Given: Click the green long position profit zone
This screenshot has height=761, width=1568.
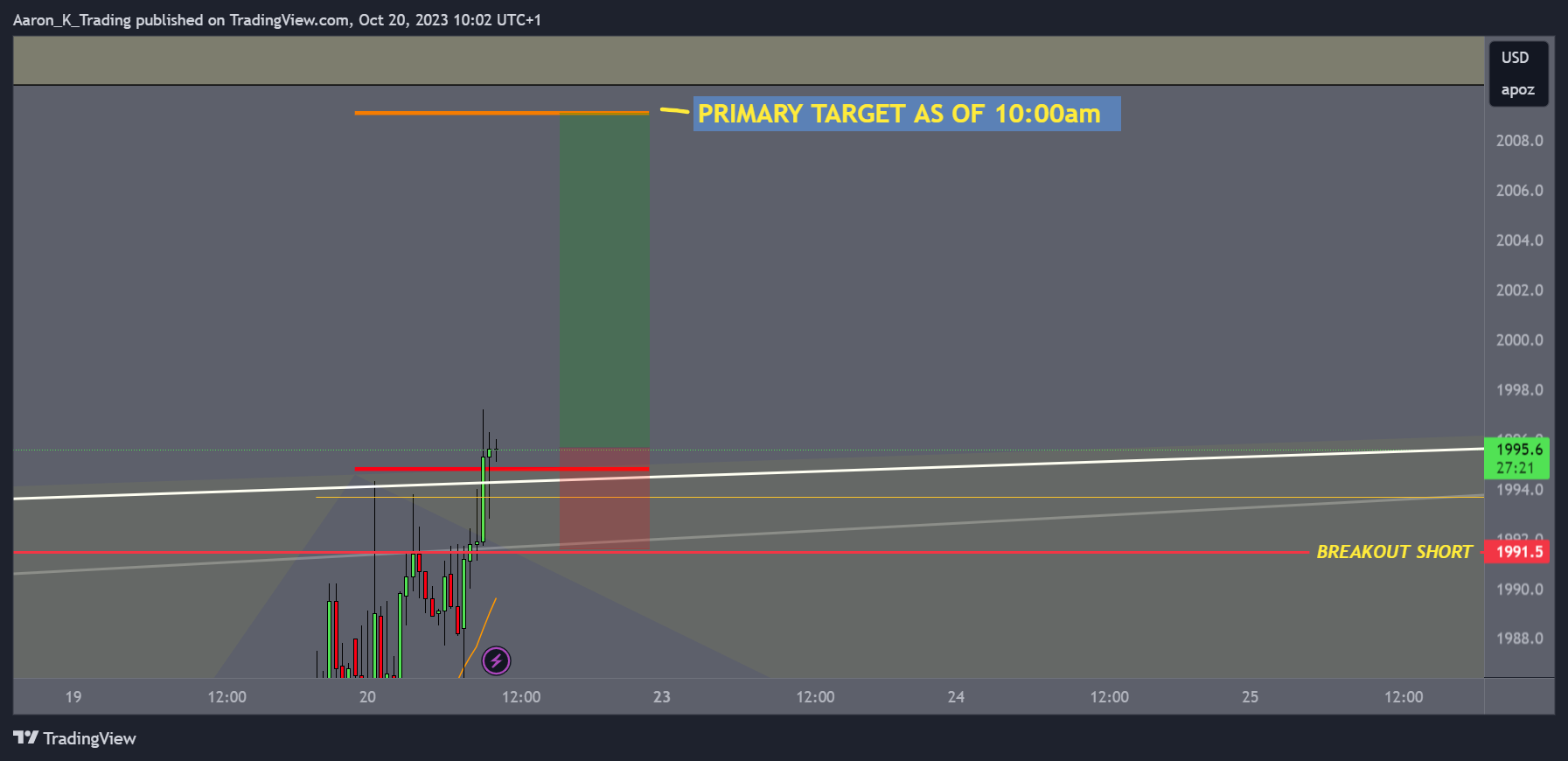Looking at the screenshot, I should click(x=604, y=280).
